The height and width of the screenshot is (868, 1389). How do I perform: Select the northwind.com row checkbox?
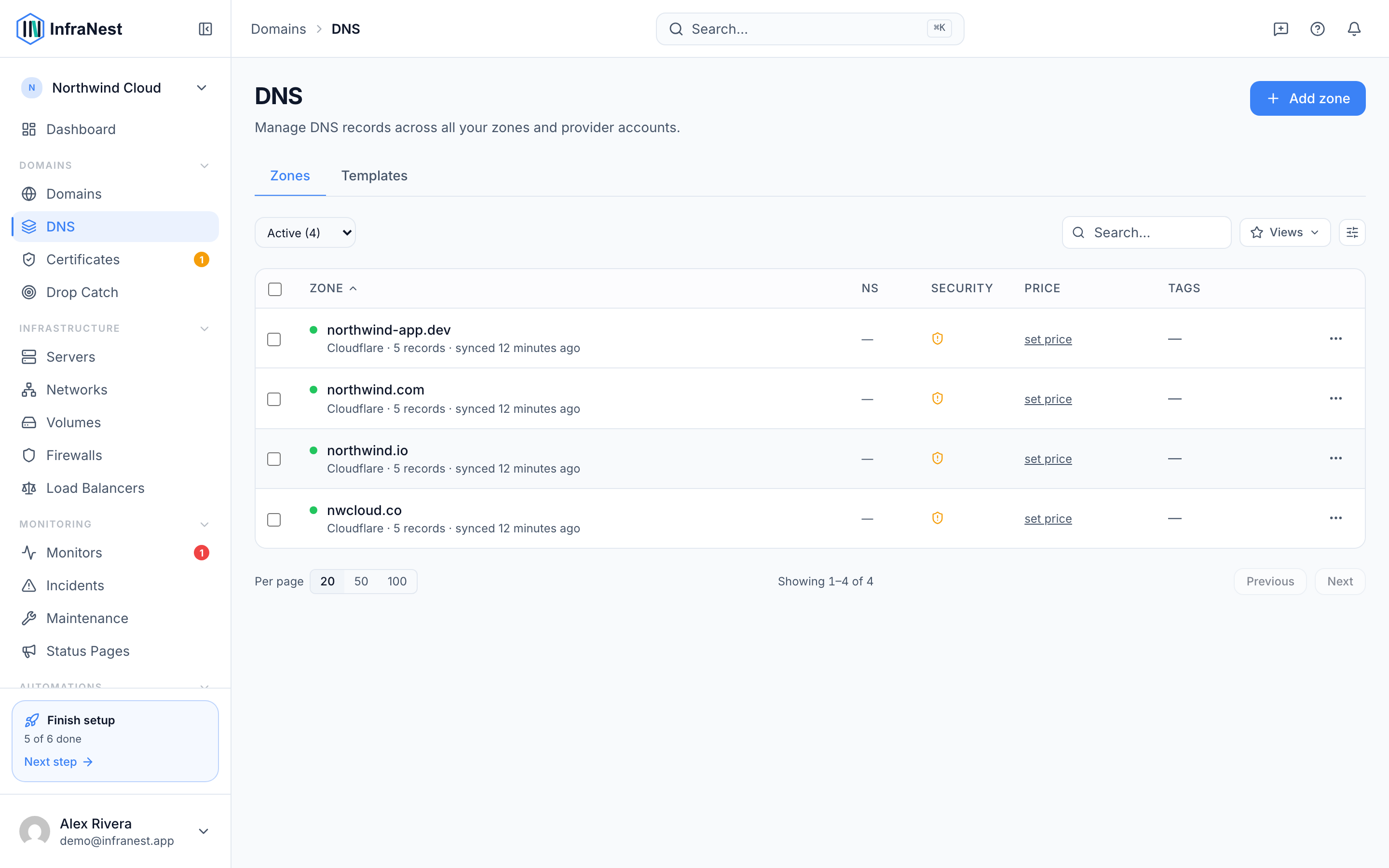(x=274, y=399)
